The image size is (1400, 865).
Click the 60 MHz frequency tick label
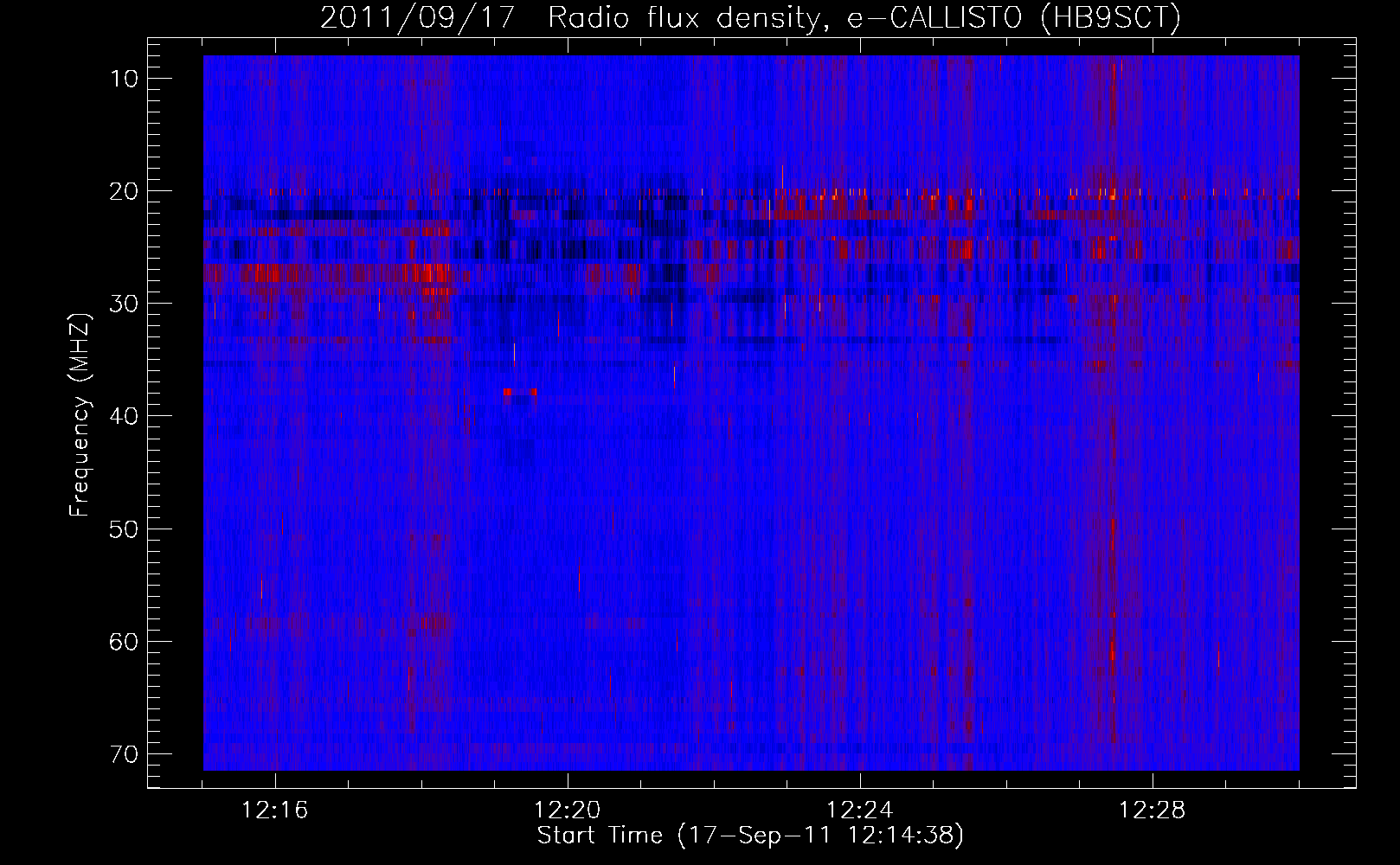coord(125,641)
